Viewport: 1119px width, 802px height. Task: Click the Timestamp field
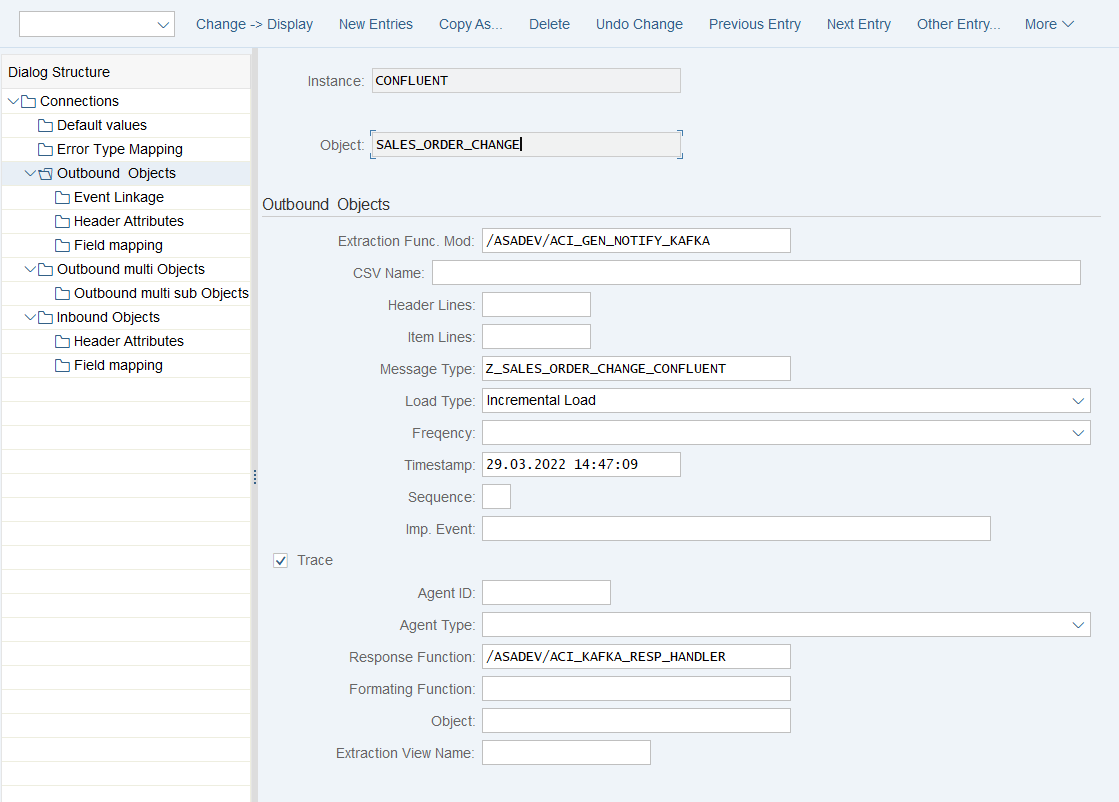[x=582, y=465]
